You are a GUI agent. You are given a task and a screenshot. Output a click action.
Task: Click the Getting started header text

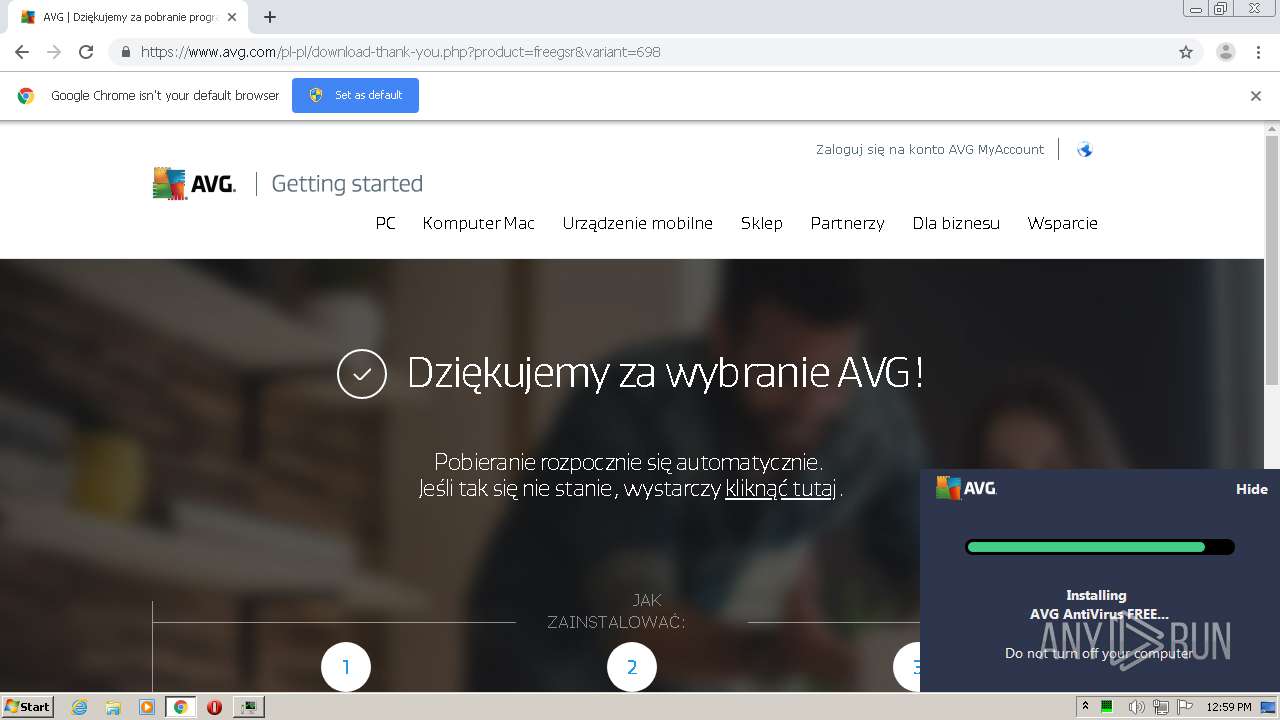347,184
